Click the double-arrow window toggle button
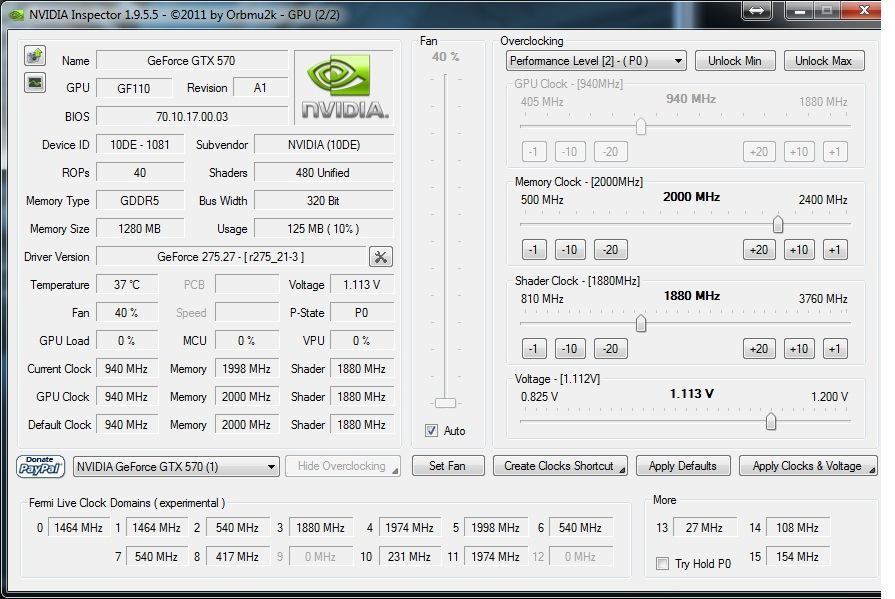Screen dimensions: 895x599 (756, 10)
